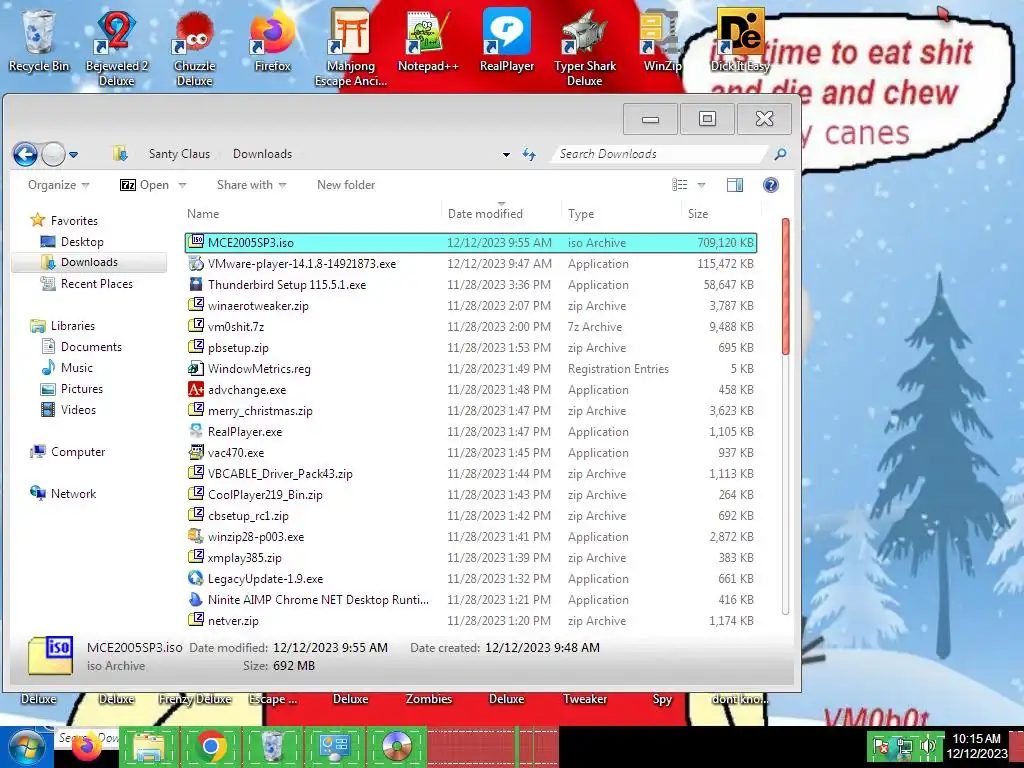The height and width of the screenshot is (768, 1024).
Task: Open the taskbar clock showing 10:15 AM
Action: (976, 746)
